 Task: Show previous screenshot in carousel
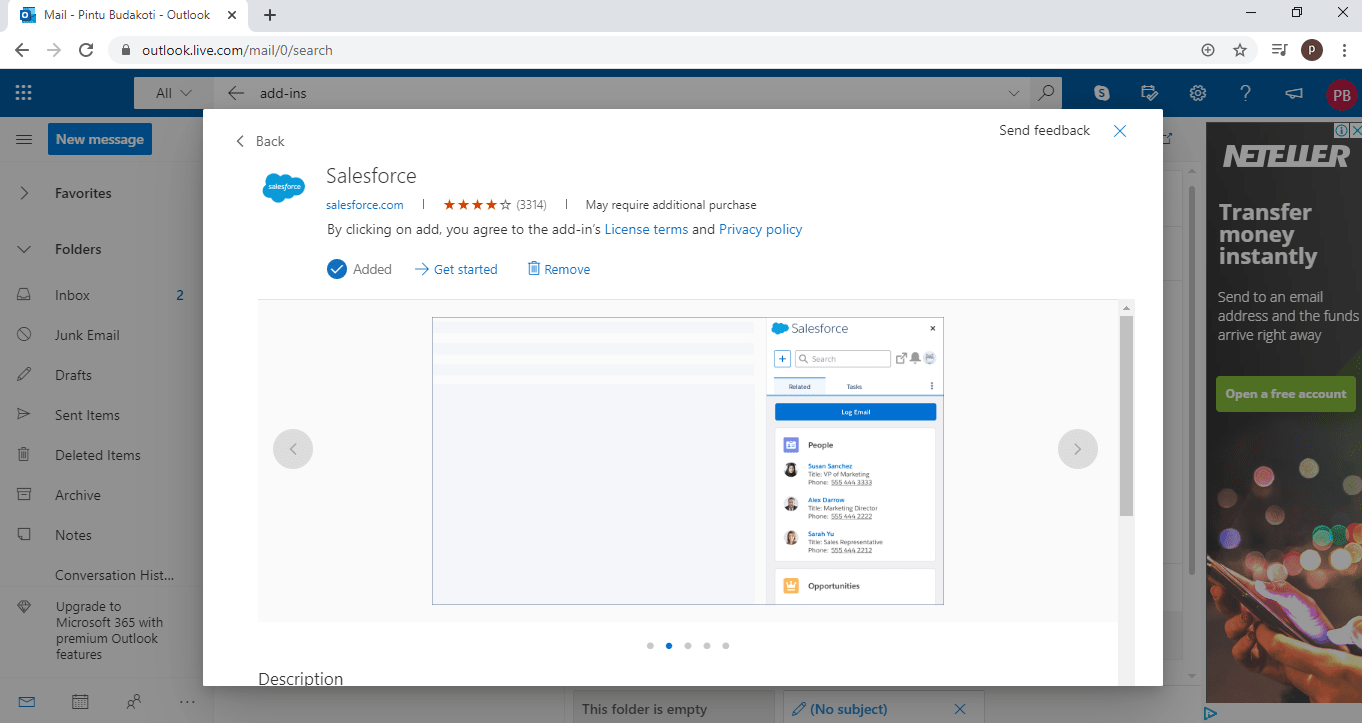coord(293,449)
